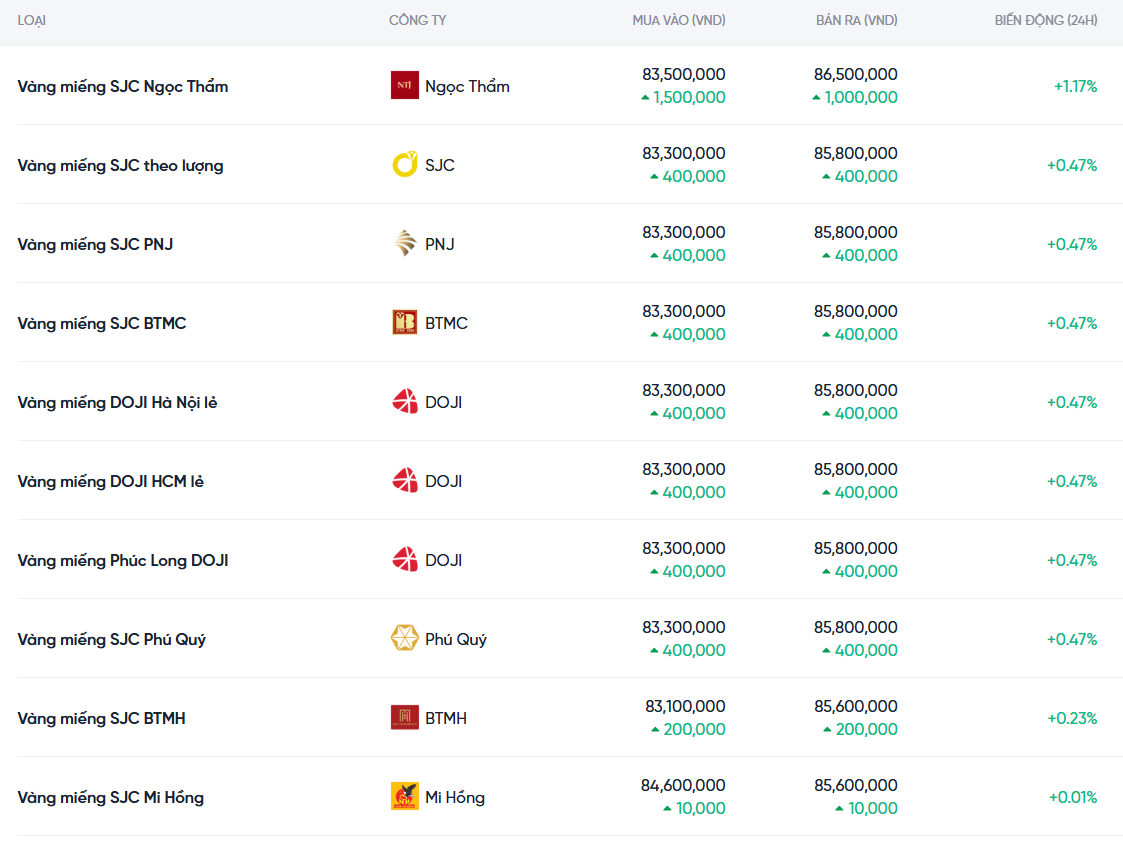
Task: Click the BTMH company logo icon
Action: pyautogui.click(x=405, y=717)
